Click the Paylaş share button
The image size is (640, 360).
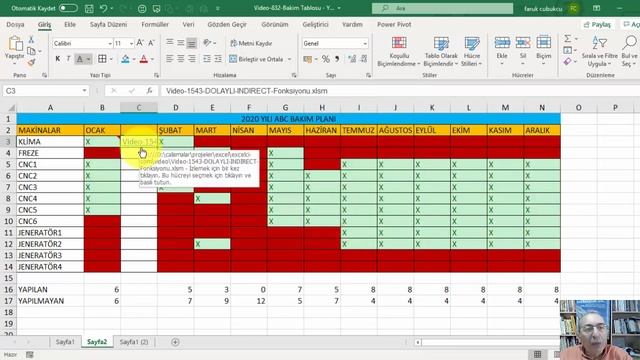598,24
